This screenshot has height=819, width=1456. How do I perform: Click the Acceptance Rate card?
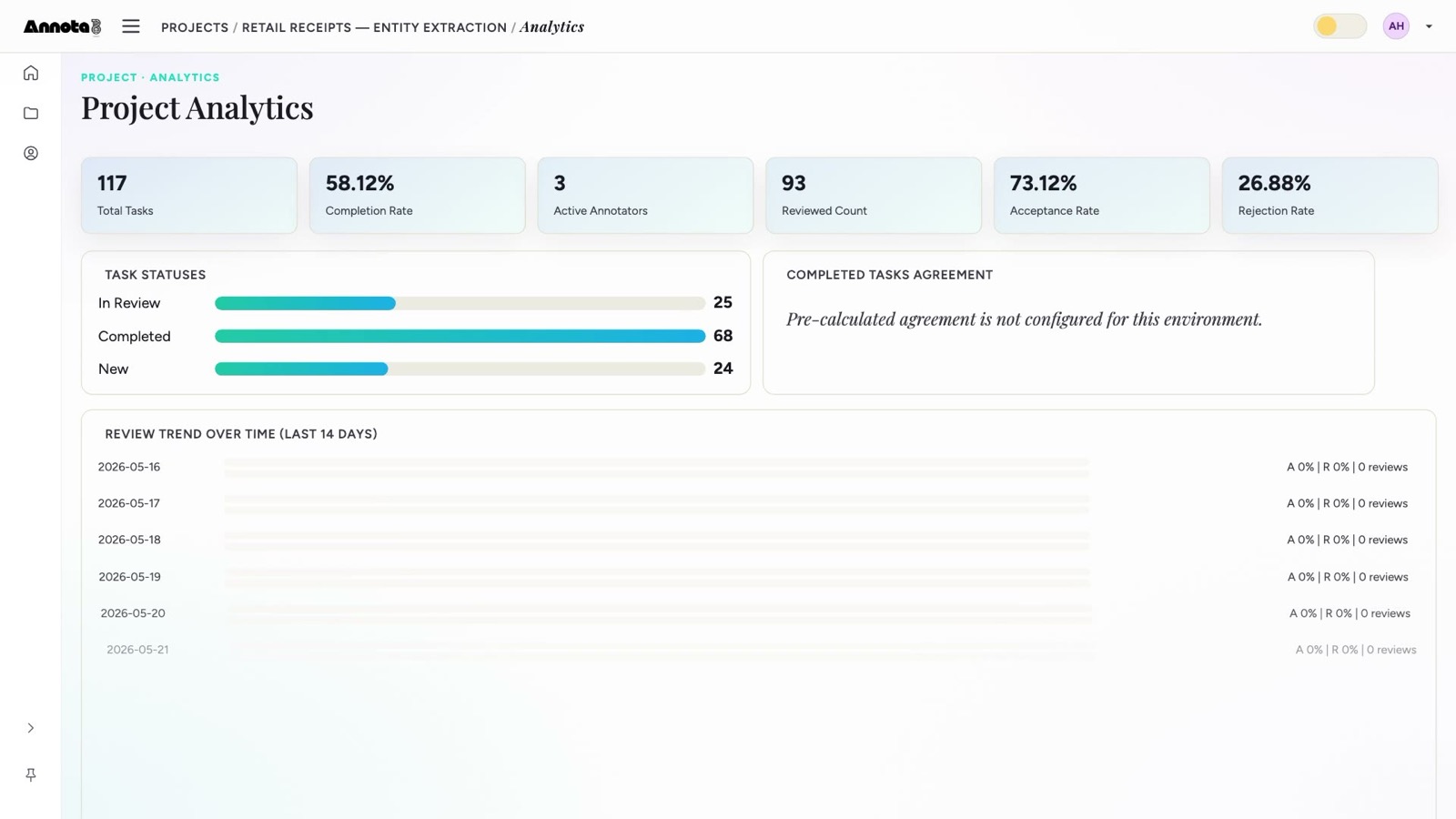(x=1101, y=196)
